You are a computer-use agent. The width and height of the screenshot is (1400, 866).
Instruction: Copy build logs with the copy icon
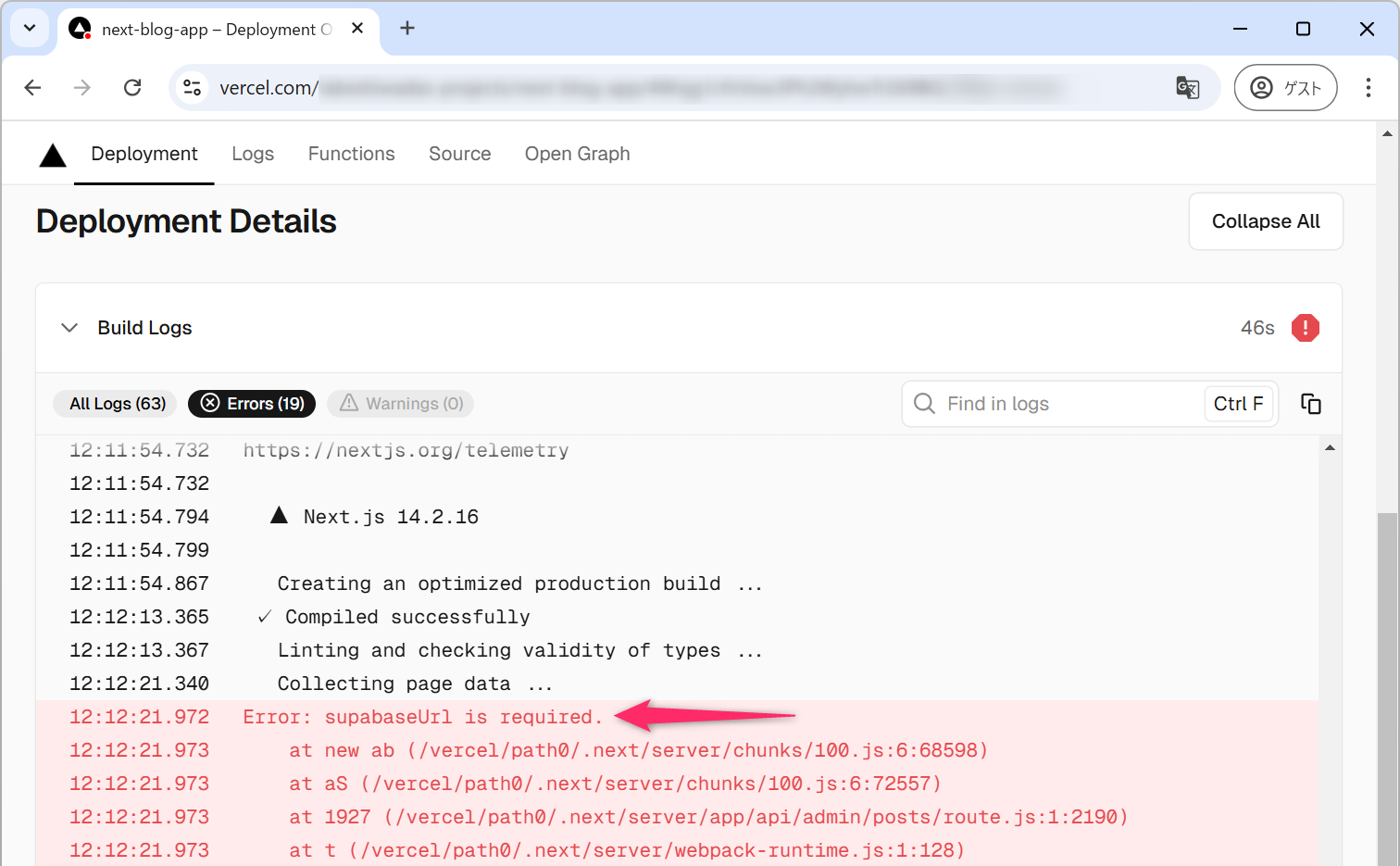[1310, 404]
